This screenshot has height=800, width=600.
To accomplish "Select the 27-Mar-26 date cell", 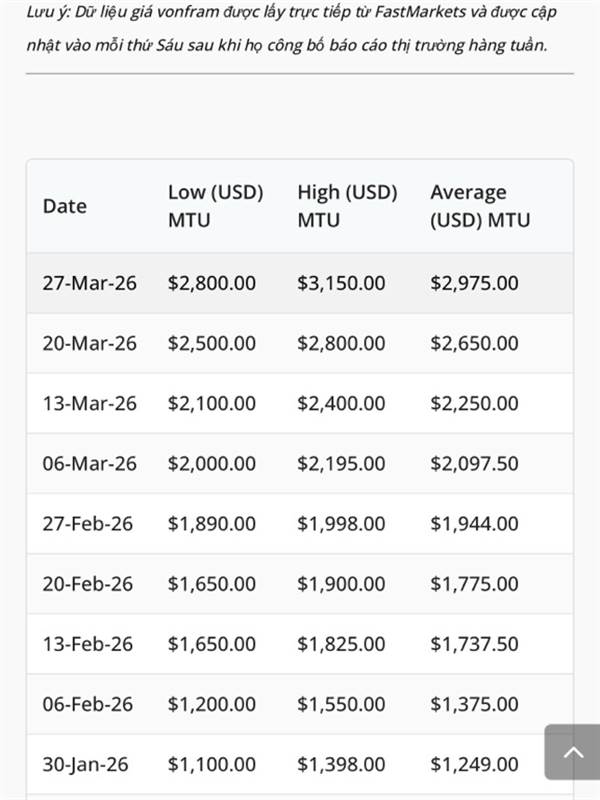I will coord(89,283).
